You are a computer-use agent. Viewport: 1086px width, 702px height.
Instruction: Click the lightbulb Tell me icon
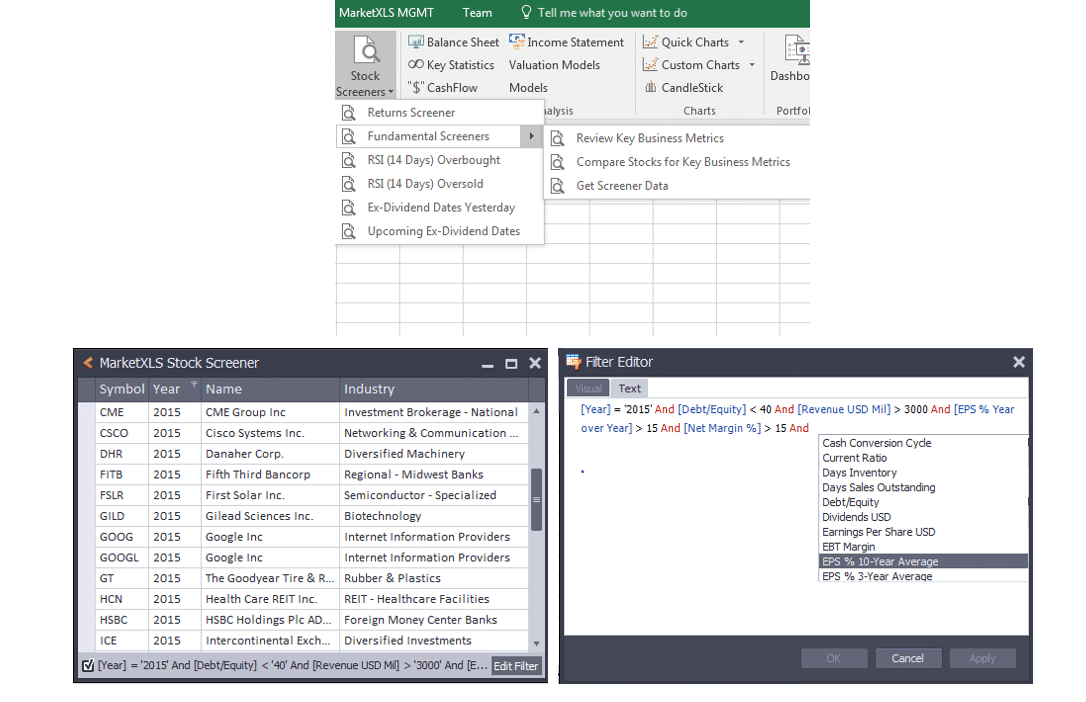click(x=526, y=12)
